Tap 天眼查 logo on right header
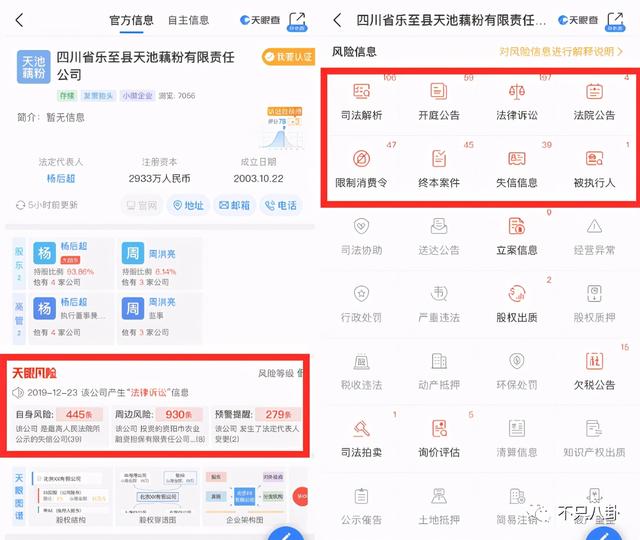The height and width of the screenshot is (540, 640). [578, 20]
